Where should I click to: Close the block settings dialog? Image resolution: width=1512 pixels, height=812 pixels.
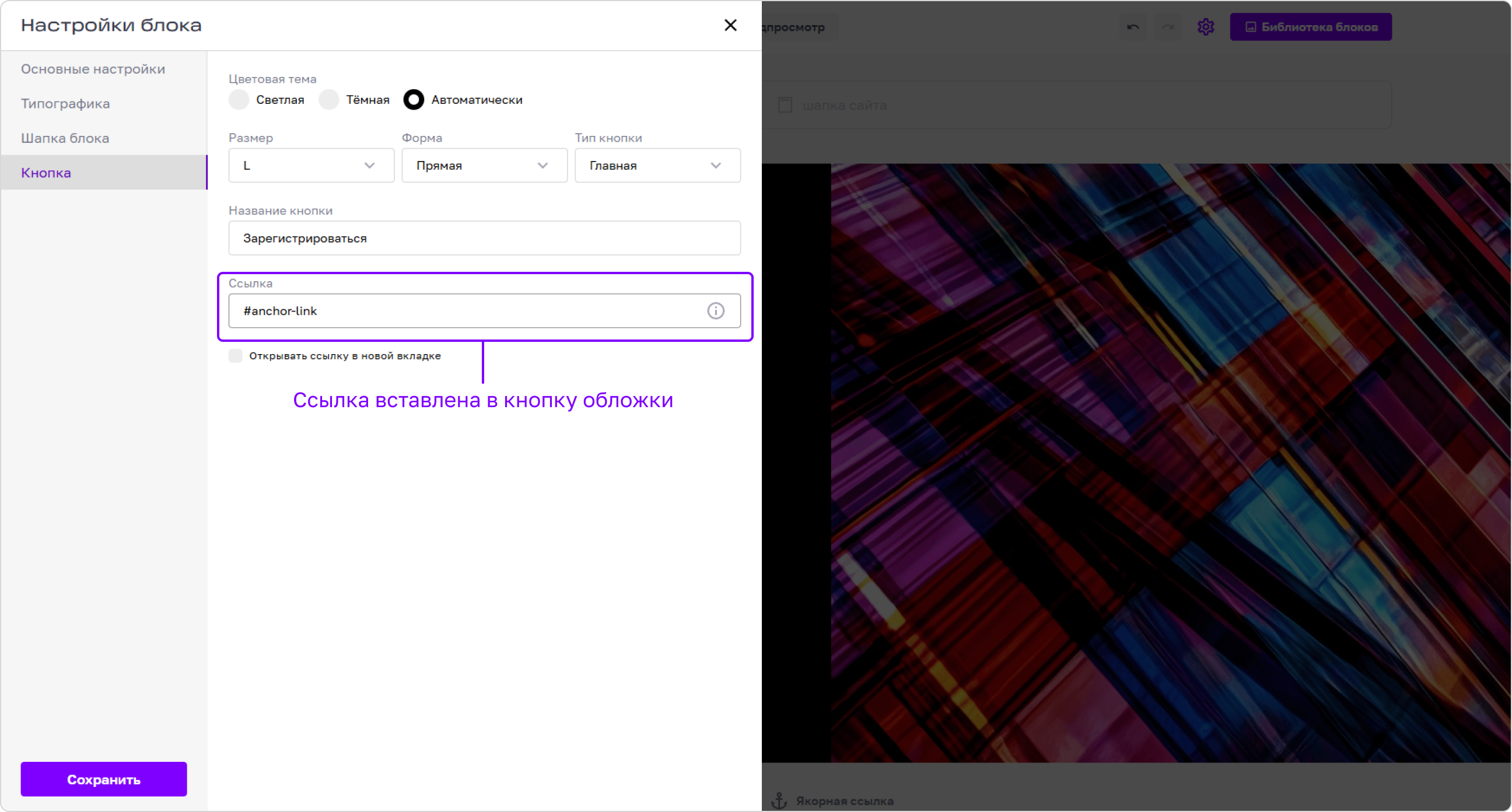point(730,25)
